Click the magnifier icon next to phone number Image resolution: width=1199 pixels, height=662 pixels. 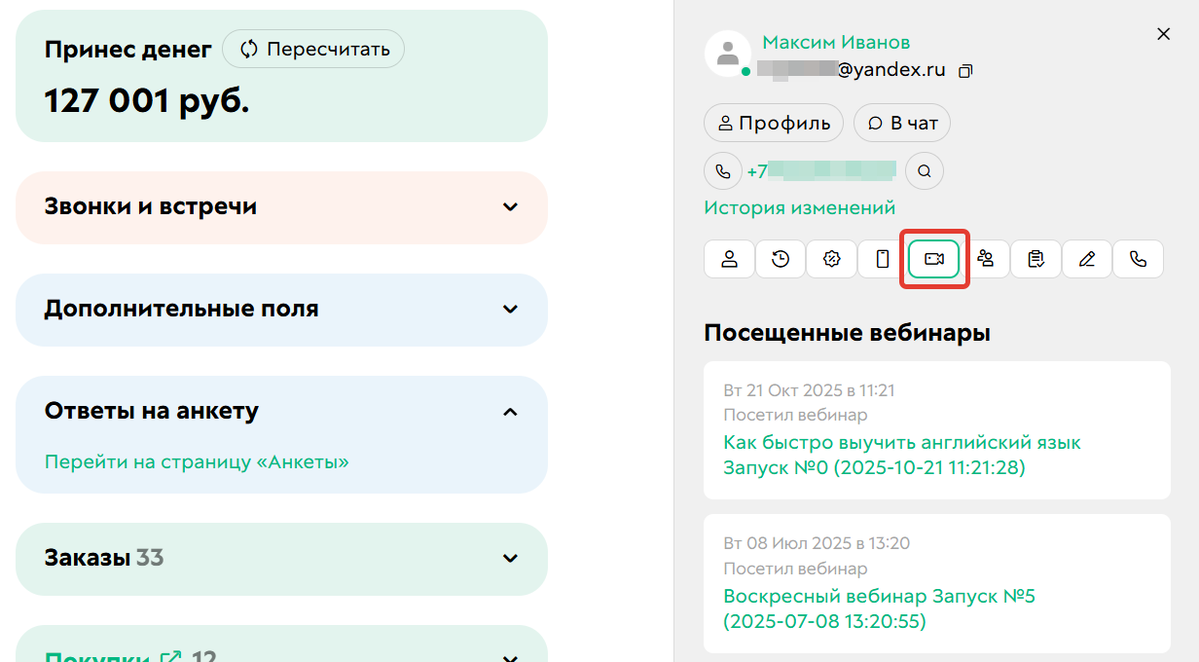pyautogui.click(x=924, y=170)
